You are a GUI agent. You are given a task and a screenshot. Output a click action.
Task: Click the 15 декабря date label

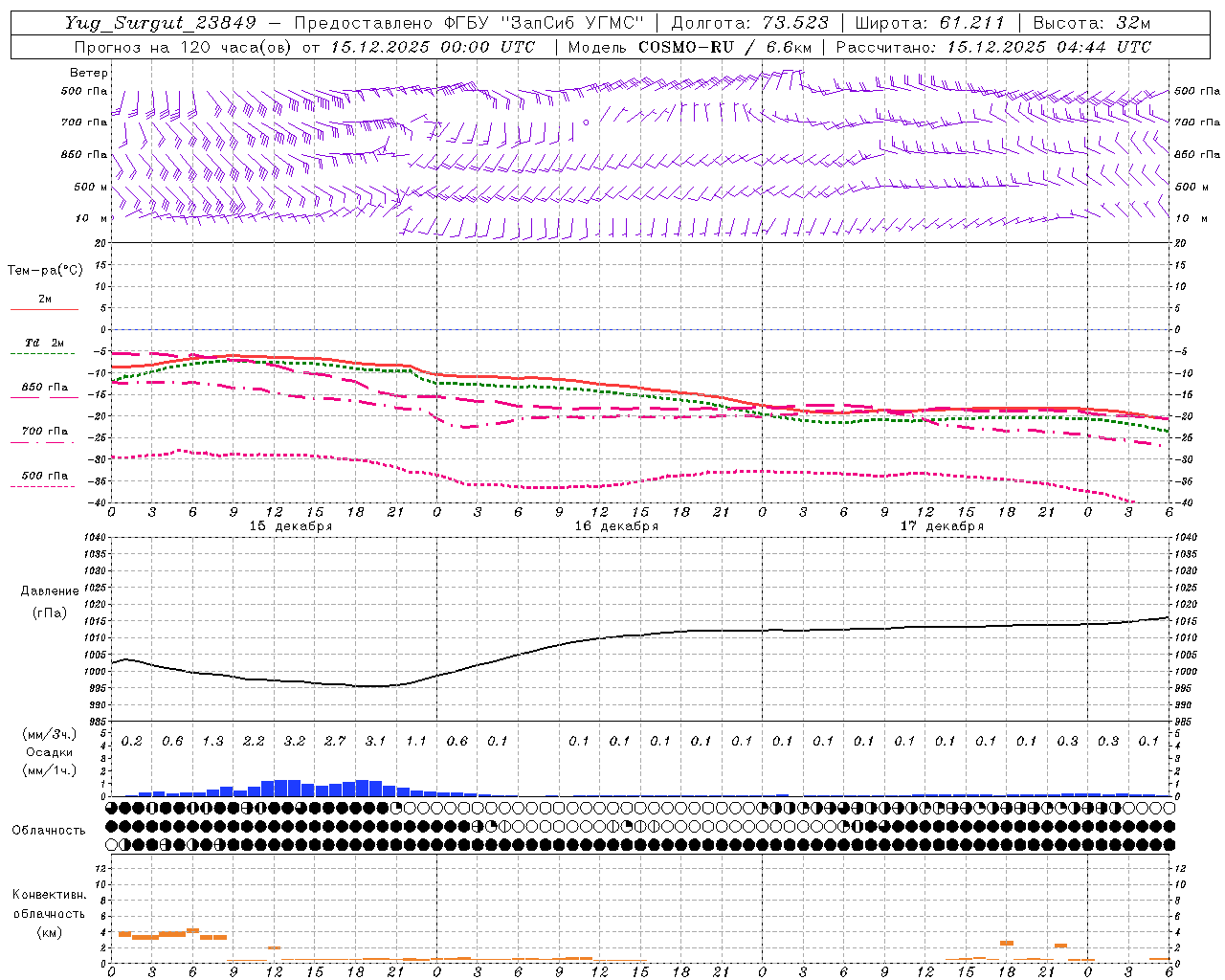point(291,526)
